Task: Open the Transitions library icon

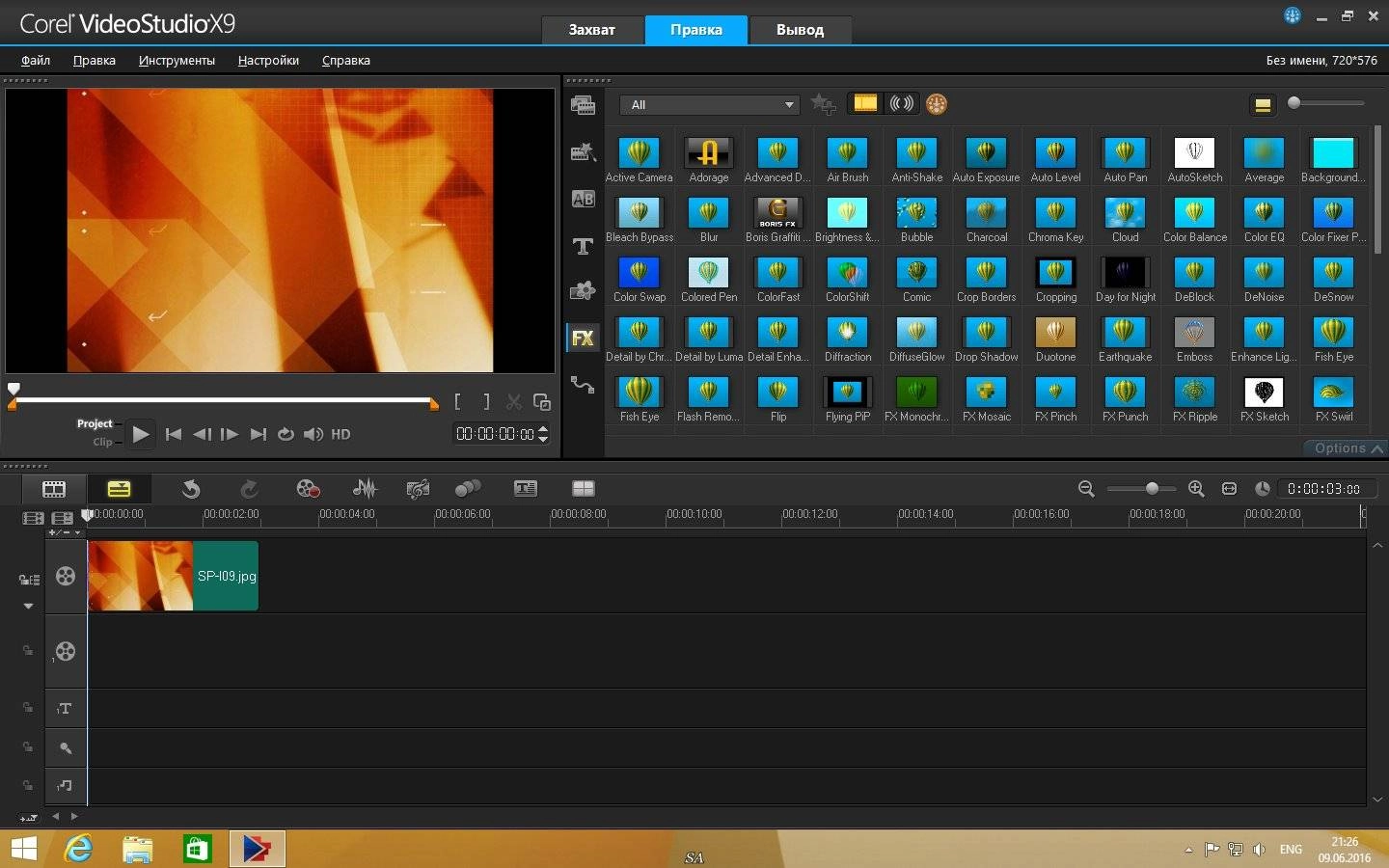Action: 583,199
